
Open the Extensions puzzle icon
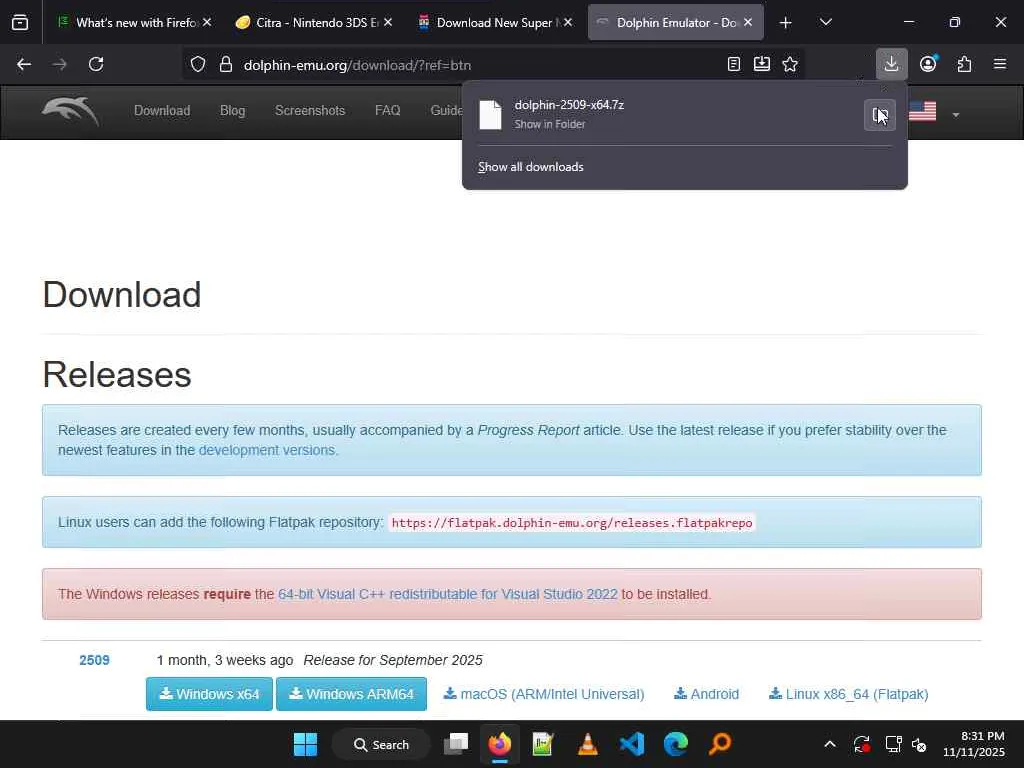965,64
